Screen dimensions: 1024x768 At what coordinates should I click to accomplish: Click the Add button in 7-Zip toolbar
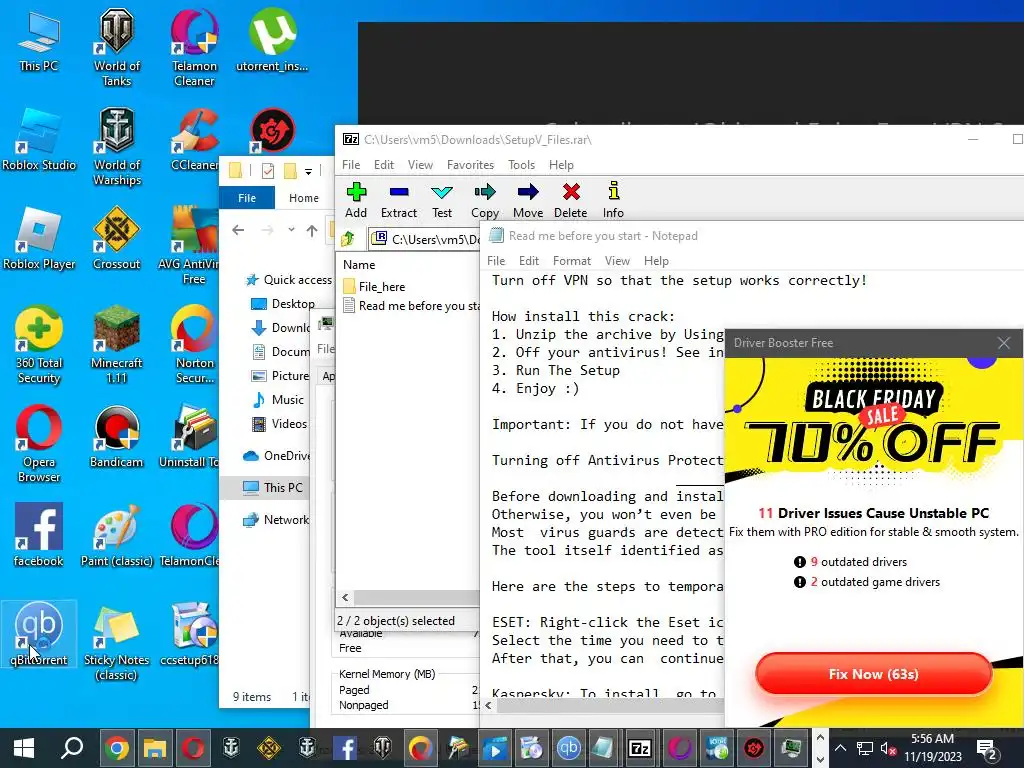click(356, 200)
